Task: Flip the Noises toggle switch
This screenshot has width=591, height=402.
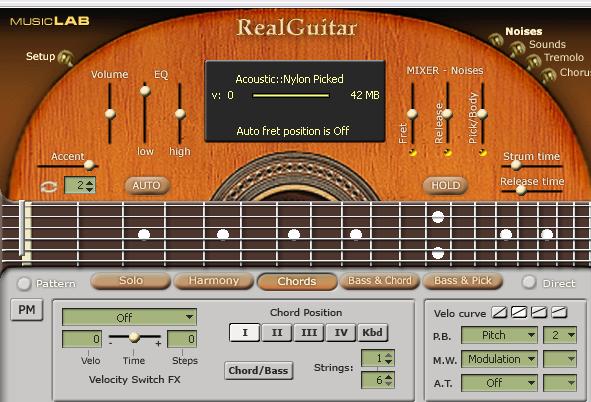Action: coord(496,40)
